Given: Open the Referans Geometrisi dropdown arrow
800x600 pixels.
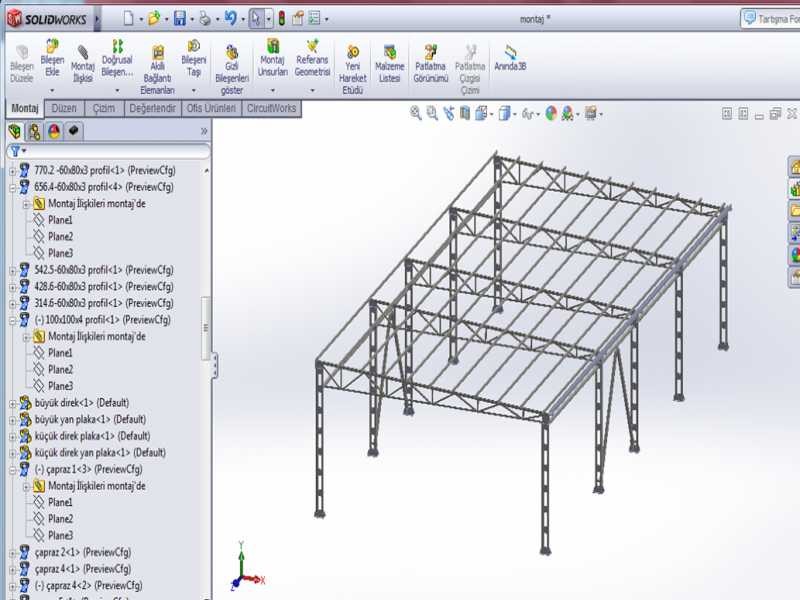Looking at the screenshot, I should tap(312, 90).
